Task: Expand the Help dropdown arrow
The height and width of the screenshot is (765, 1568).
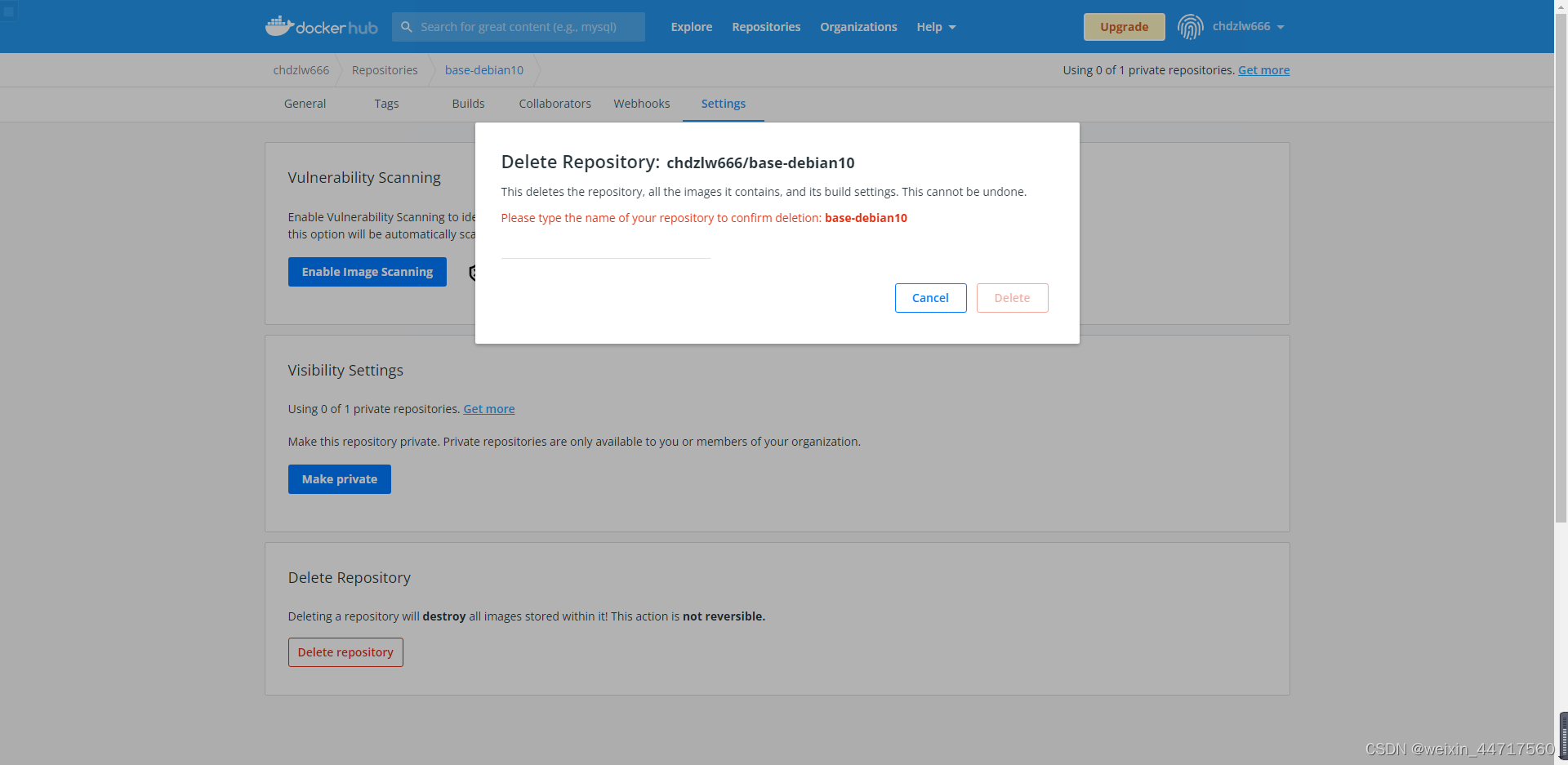Action: [x=952, y=27]
